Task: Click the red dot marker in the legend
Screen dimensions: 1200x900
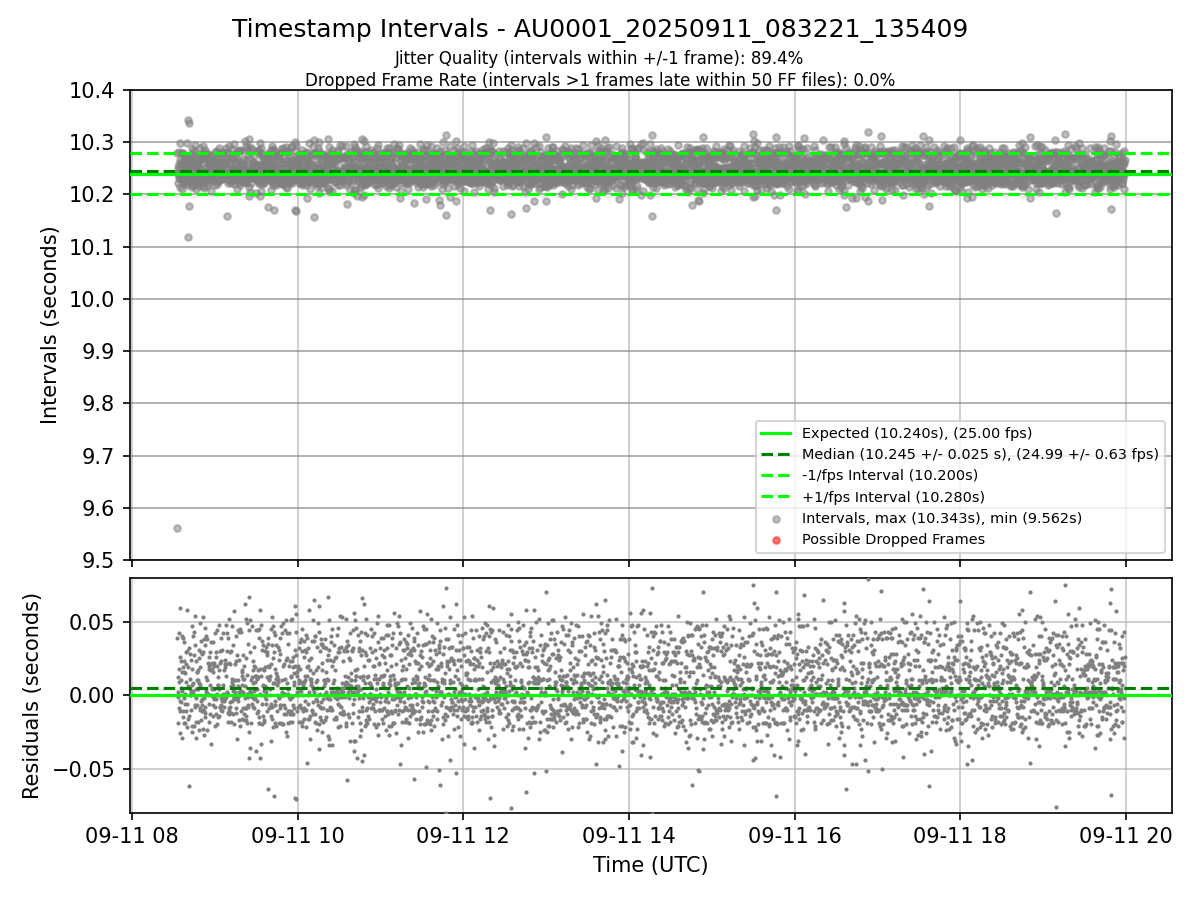Action: 777,540
